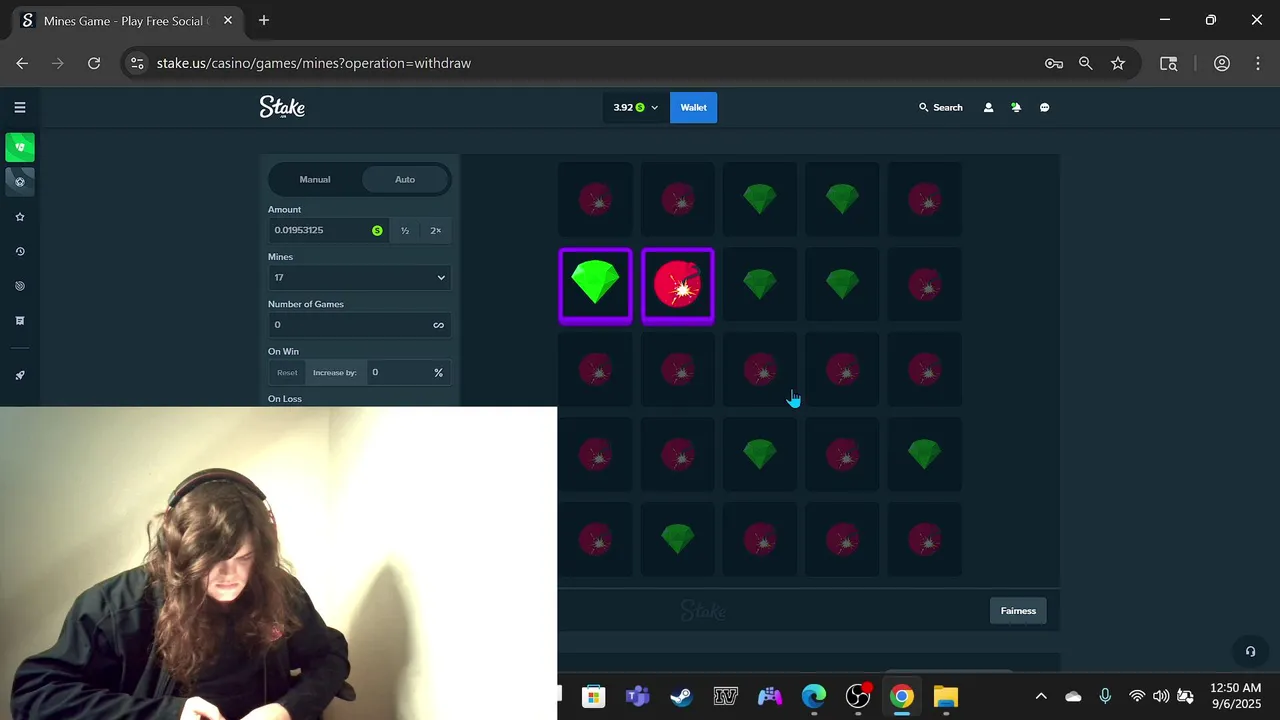Switch to Auto betting mode

[x=405, y=179]
